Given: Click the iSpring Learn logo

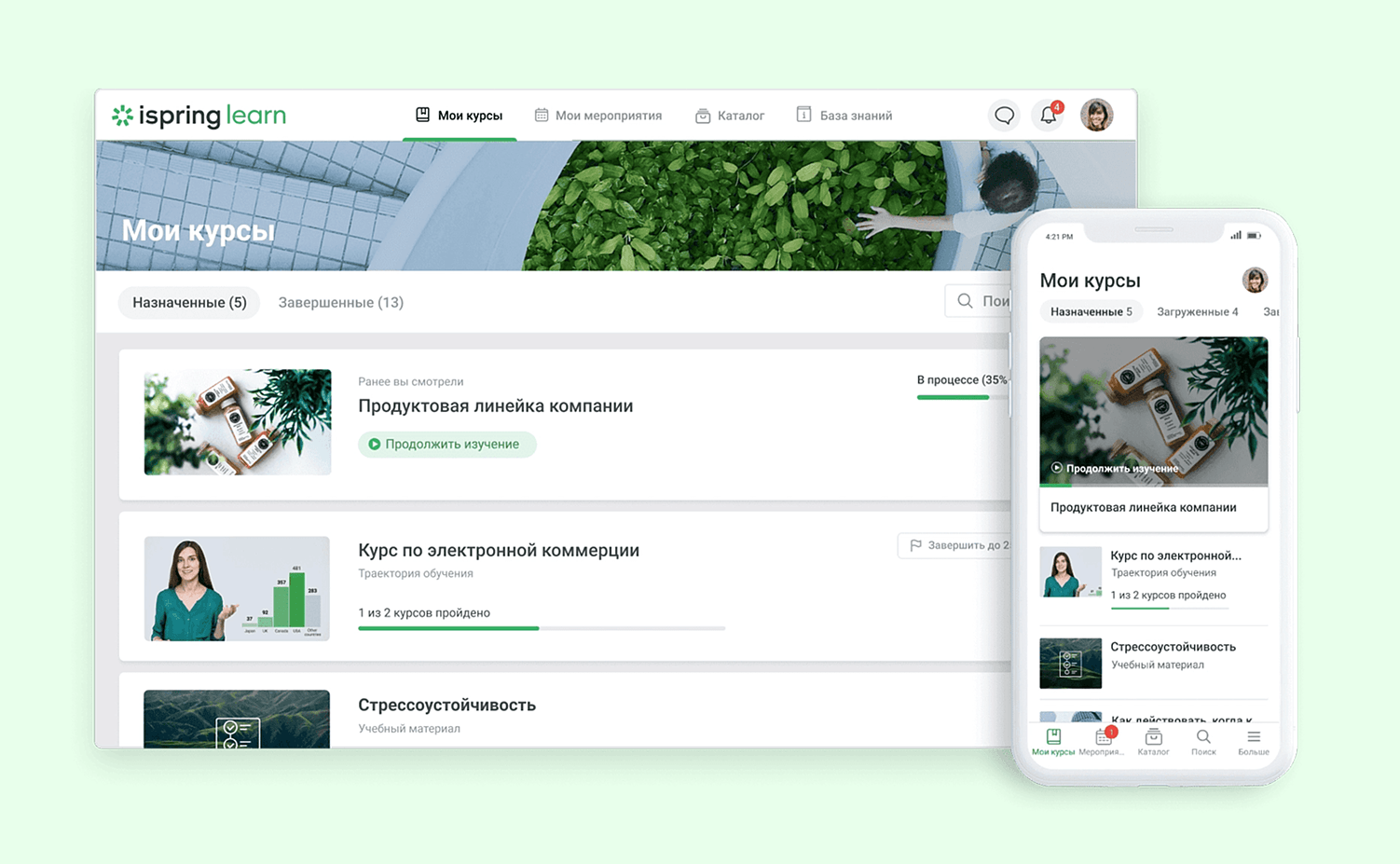Looking at the screenshot, I should [x=199, y=116].
